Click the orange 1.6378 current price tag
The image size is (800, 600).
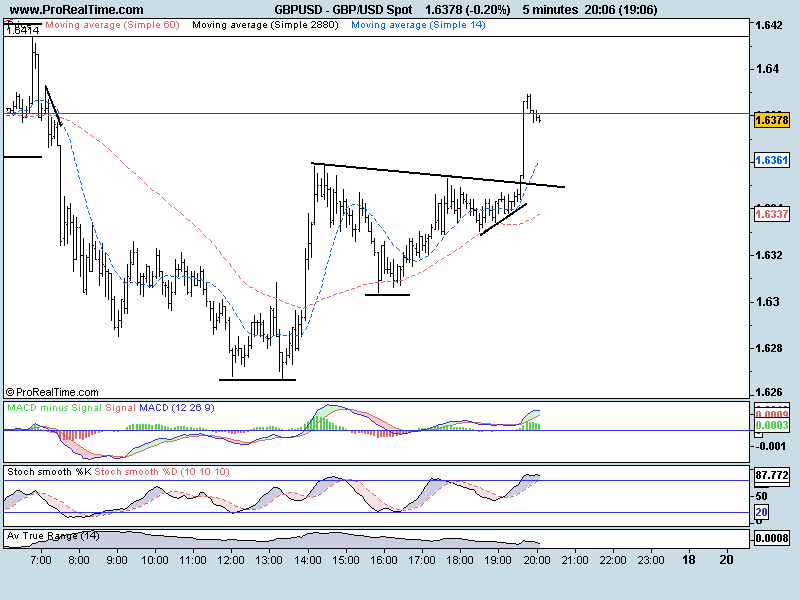[773, 120]
